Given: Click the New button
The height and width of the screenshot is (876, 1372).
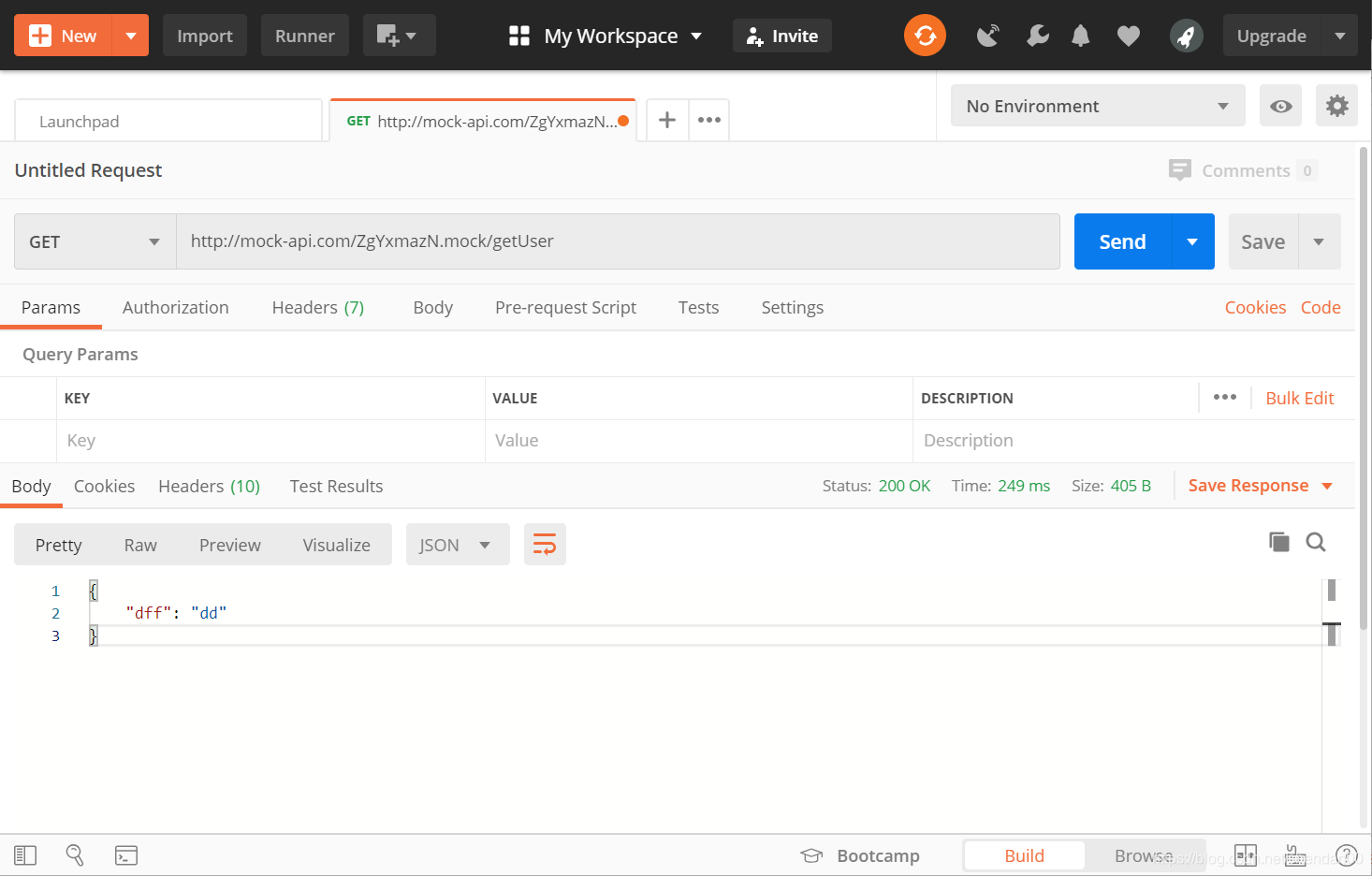Looking at the screenshot, I should (x=63, y=36).
